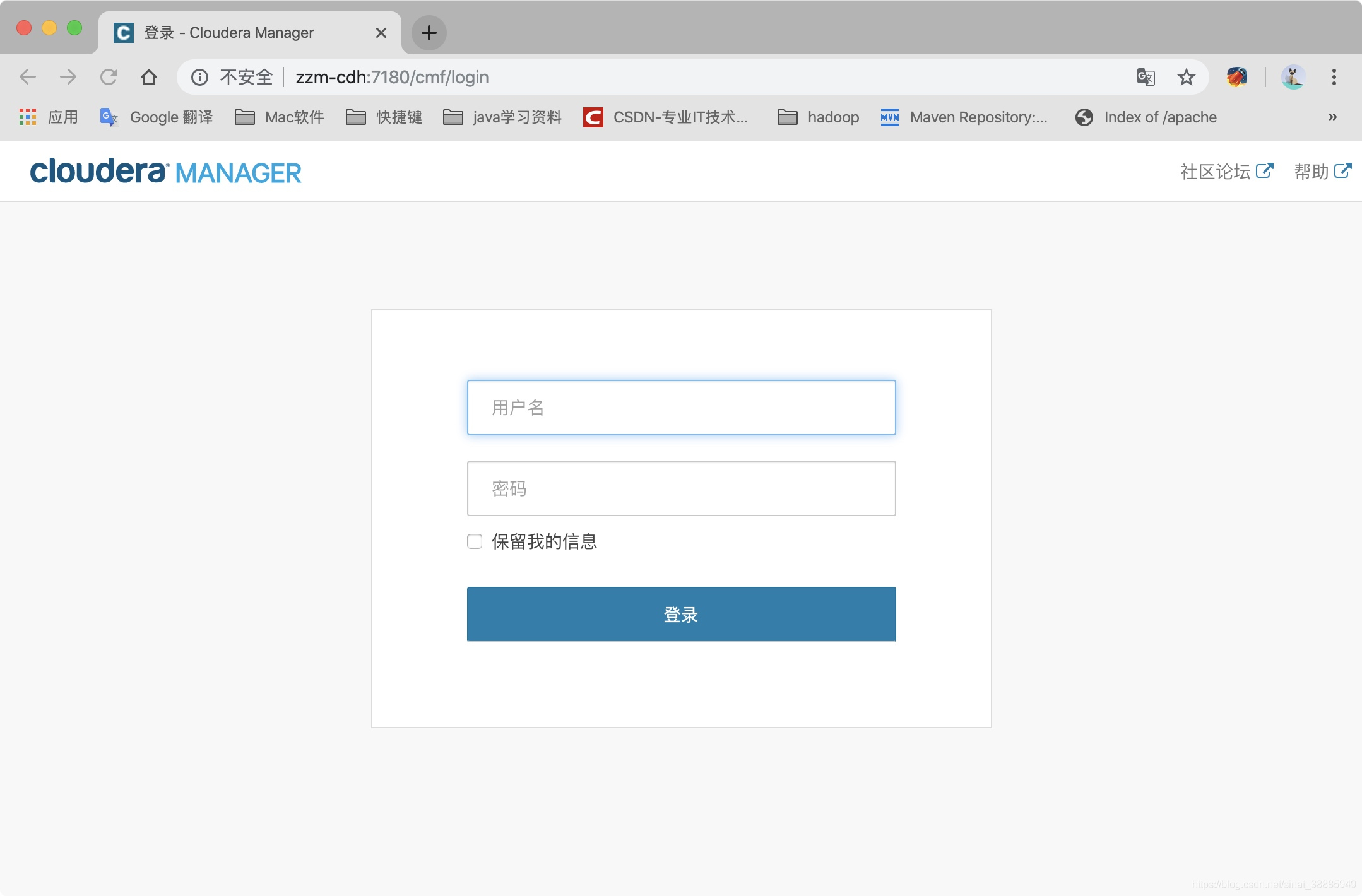Open the hadoop bookmark folder
This screenshot has height=896, width=1362.
coord(818,117)
